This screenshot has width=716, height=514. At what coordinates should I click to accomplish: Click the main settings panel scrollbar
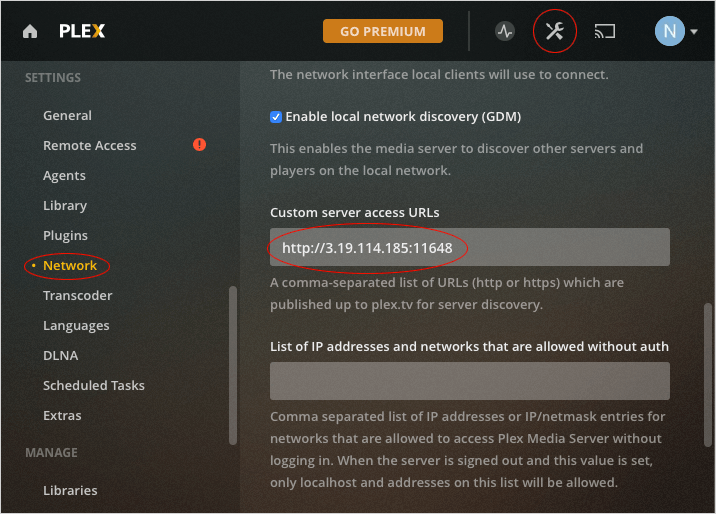708,374
